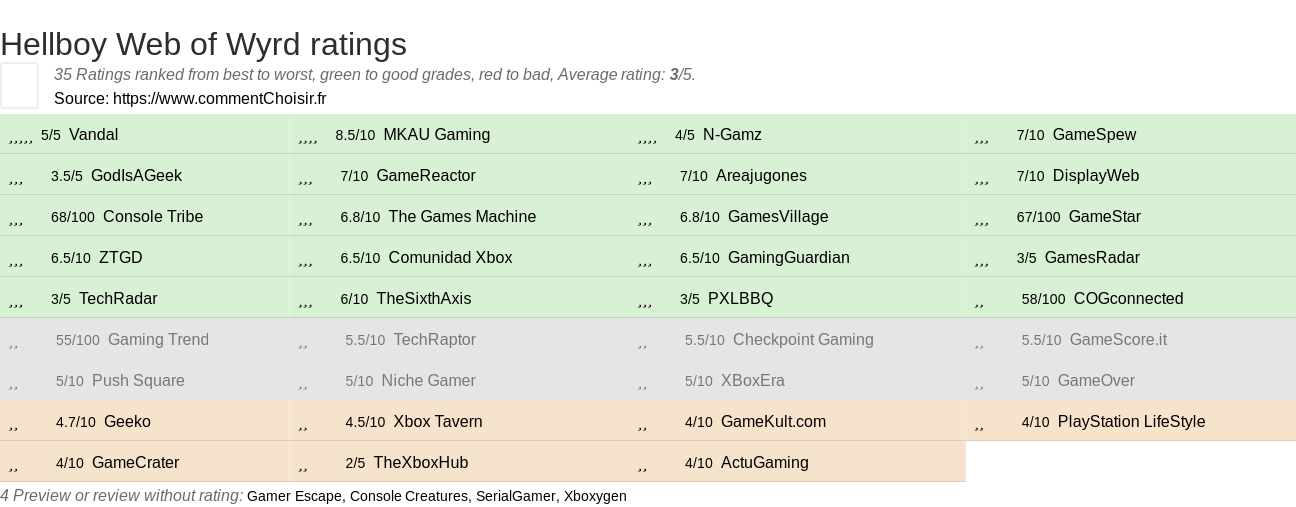
Task: Click the commentChoisir.fr source URL
Action: 219,99
